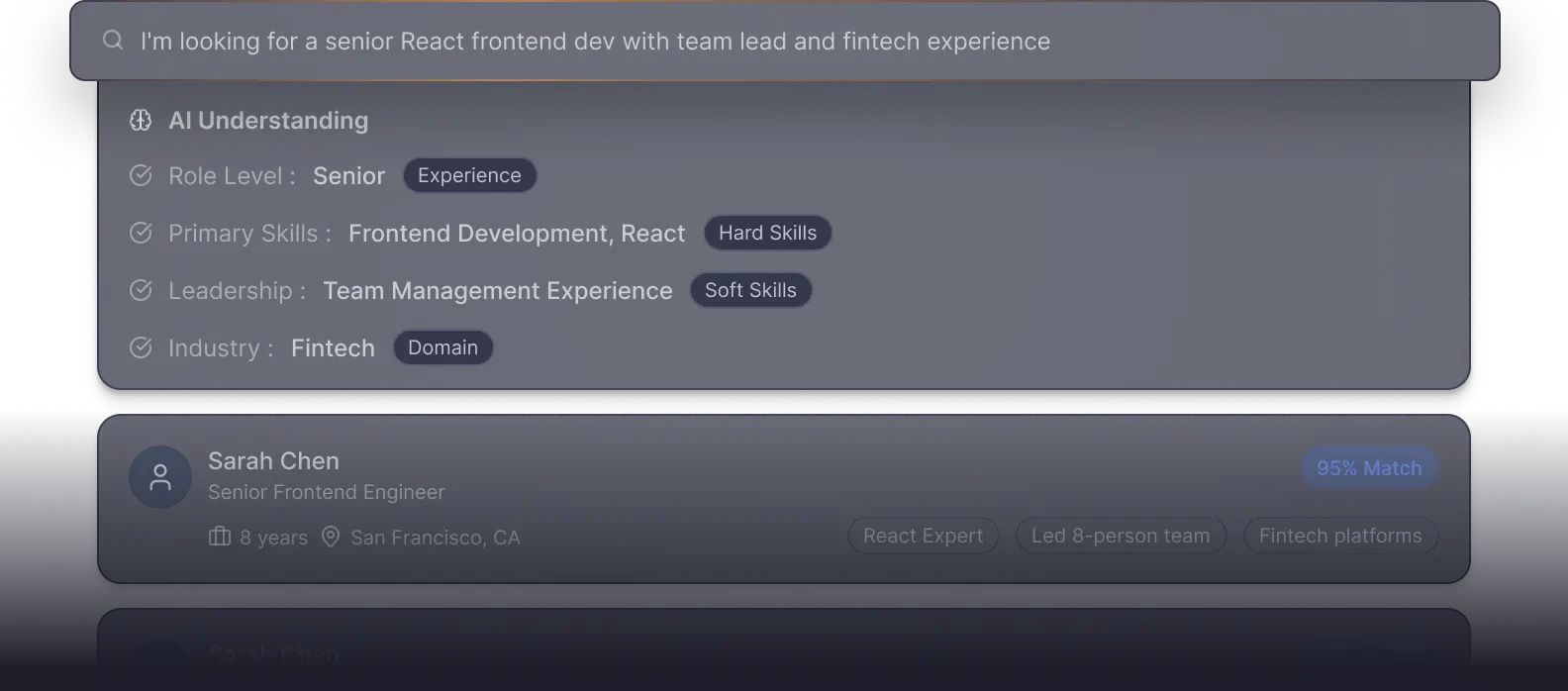
Task: Toggle the Industry check circle
Action: (x=141, y=347)
